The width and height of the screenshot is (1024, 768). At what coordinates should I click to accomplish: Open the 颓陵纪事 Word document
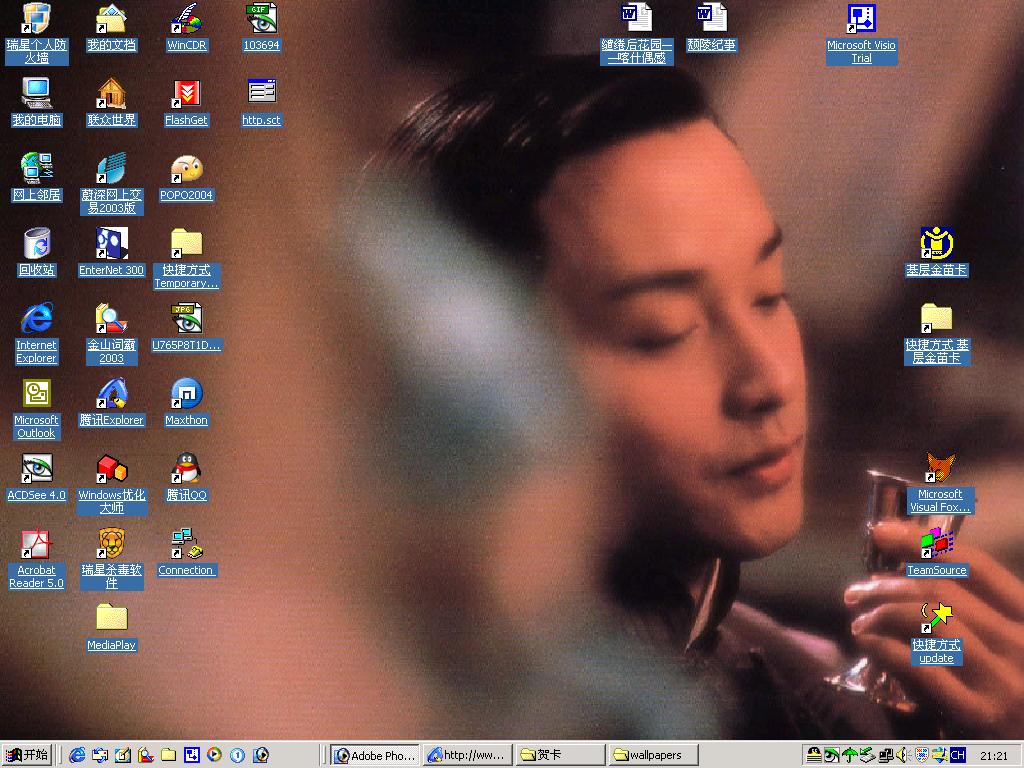pos(711,26)
